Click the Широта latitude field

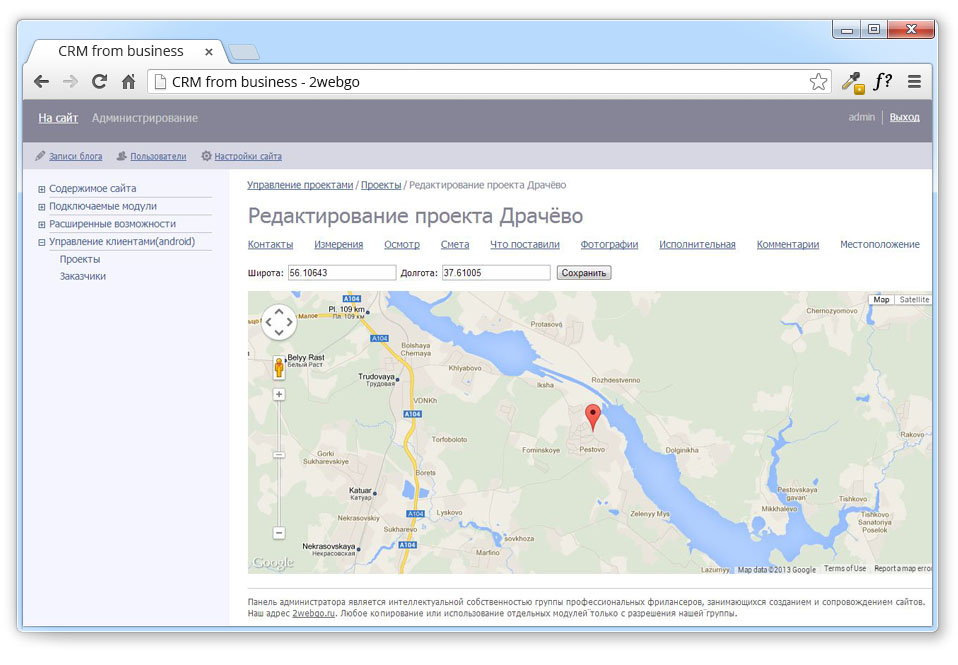coord(342,273)
